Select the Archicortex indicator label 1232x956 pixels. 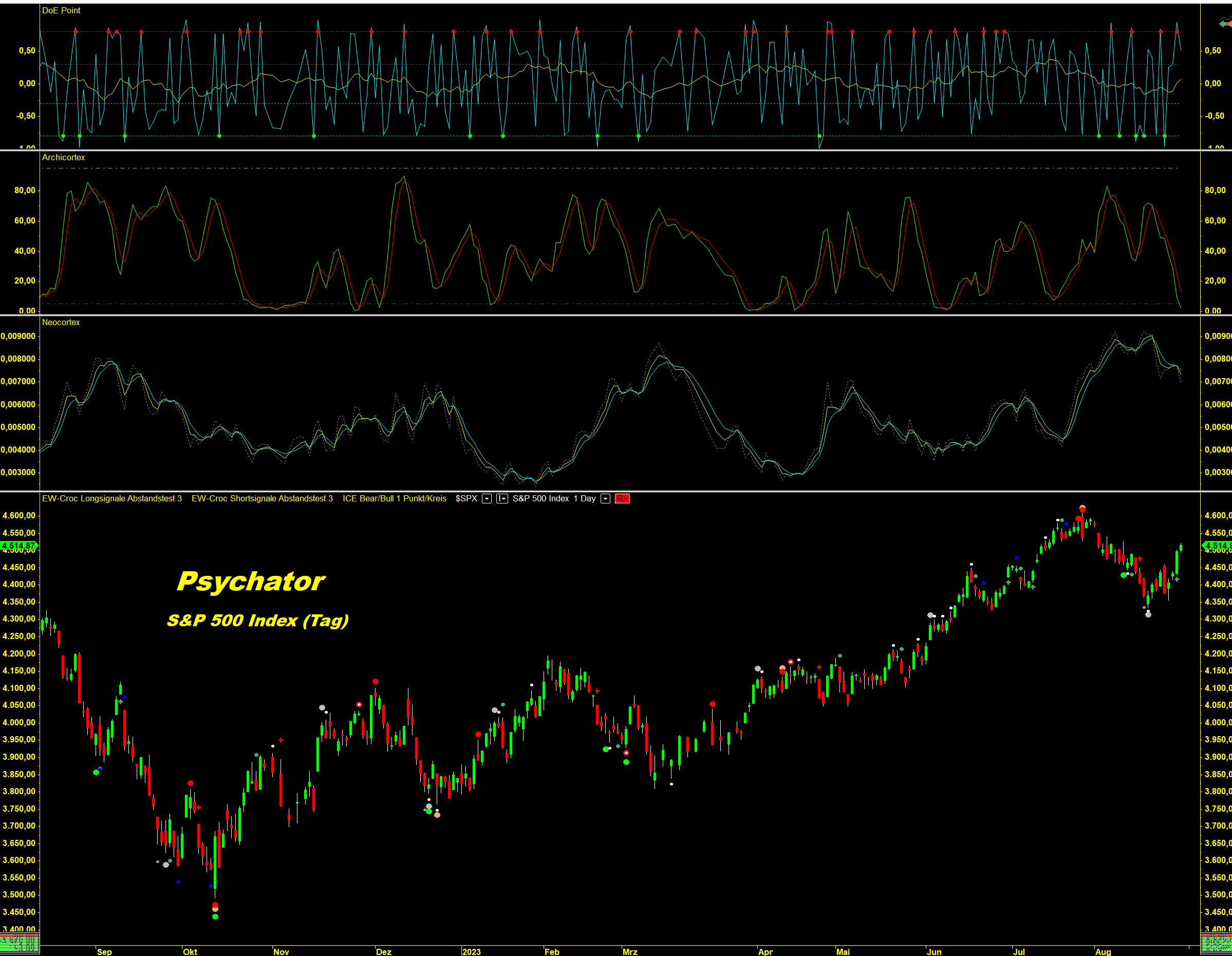(x=63, y=157)
